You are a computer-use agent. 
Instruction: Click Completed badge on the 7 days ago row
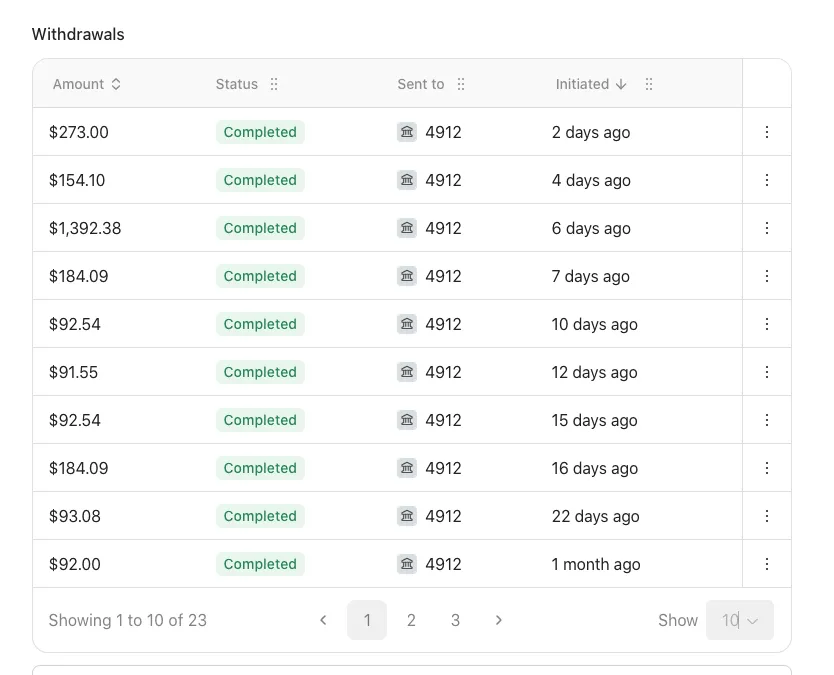(260, 276)
